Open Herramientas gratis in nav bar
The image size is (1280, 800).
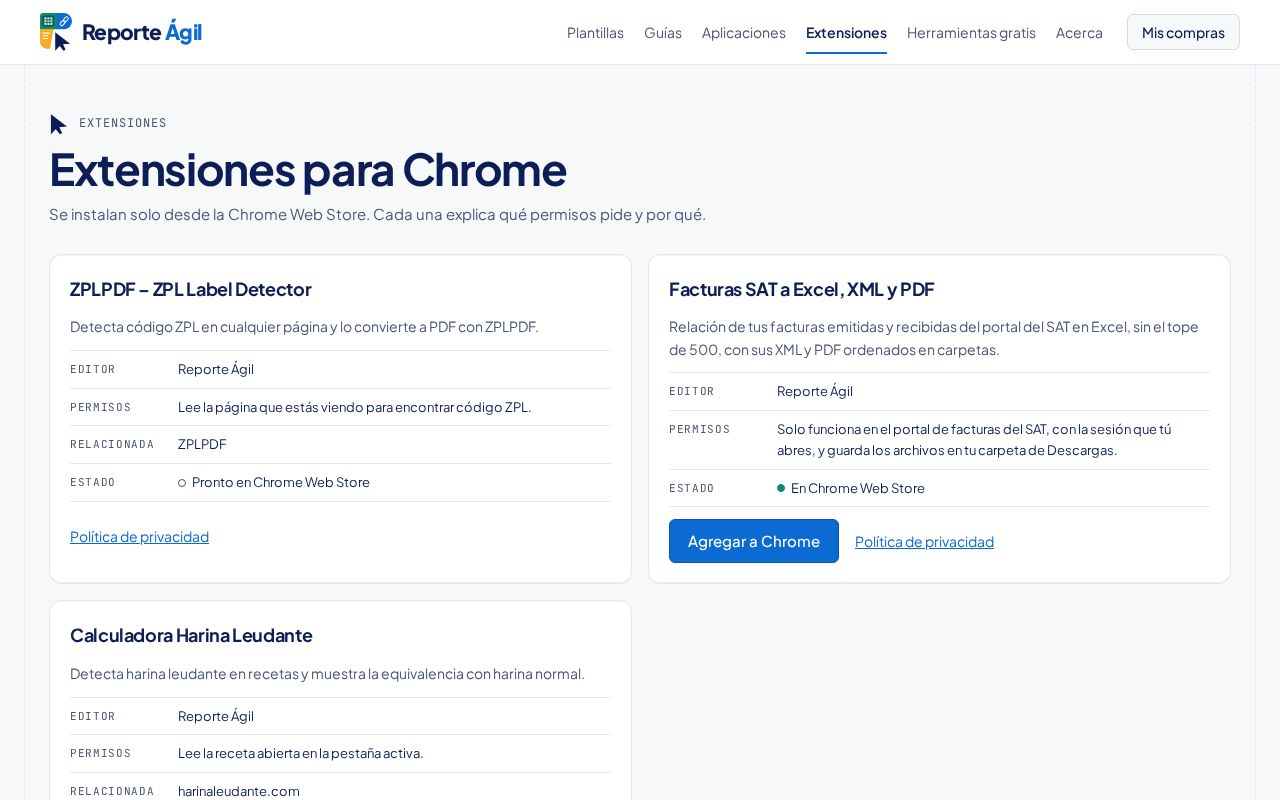coord(971,32)
